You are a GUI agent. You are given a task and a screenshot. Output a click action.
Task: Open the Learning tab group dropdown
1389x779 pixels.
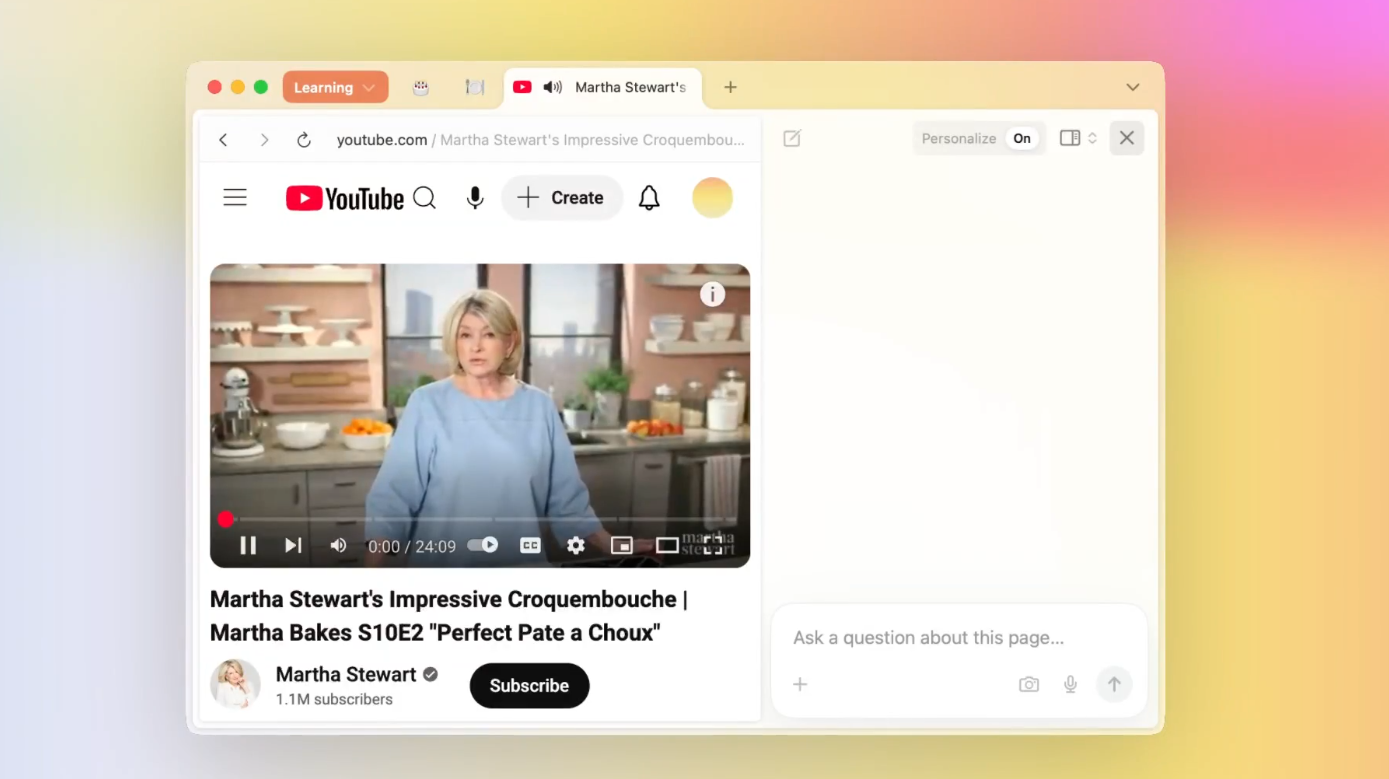pyautogui.click(x=335, y=87)
